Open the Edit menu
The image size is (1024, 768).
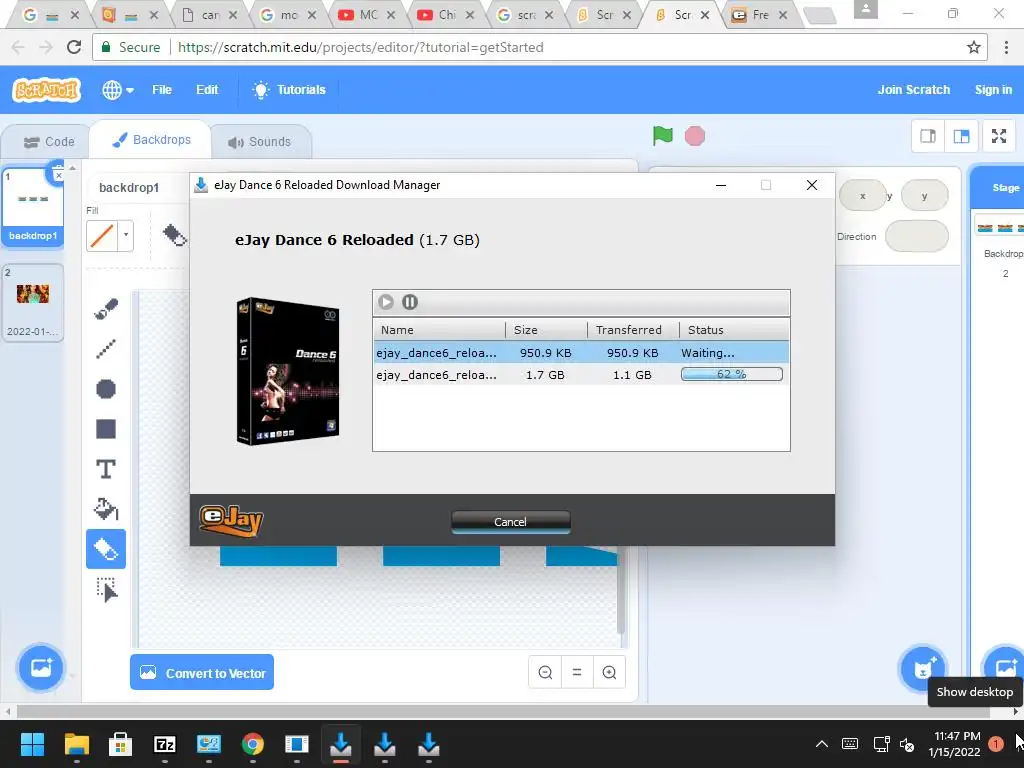[207, 90]
